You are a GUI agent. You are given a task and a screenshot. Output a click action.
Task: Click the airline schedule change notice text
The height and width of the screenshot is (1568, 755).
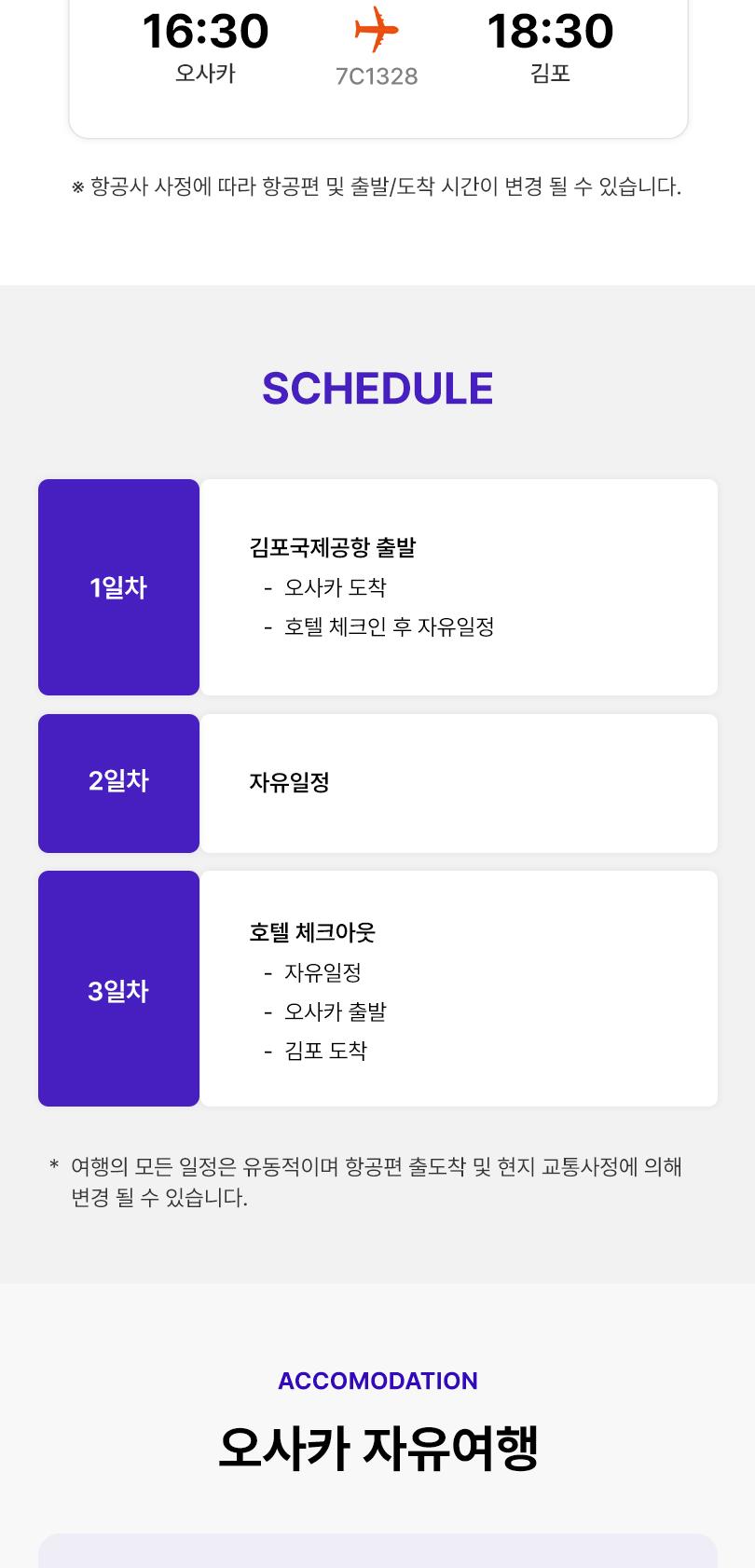pos(377,186)
